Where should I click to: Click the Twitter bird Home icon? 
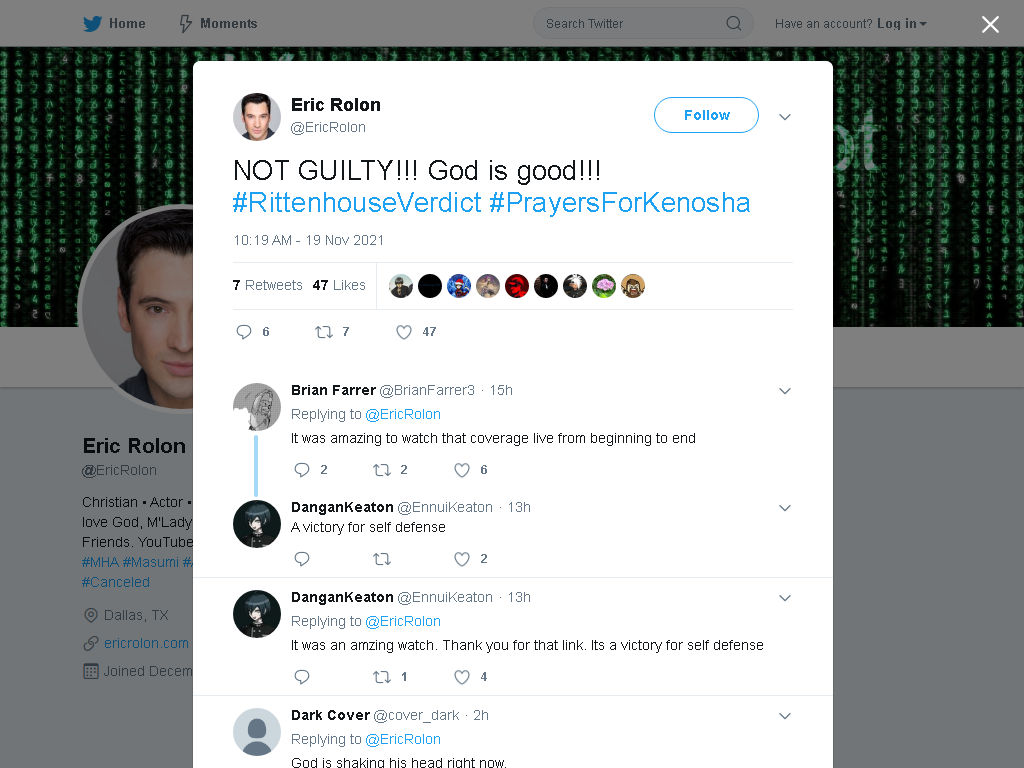(92, 24)
